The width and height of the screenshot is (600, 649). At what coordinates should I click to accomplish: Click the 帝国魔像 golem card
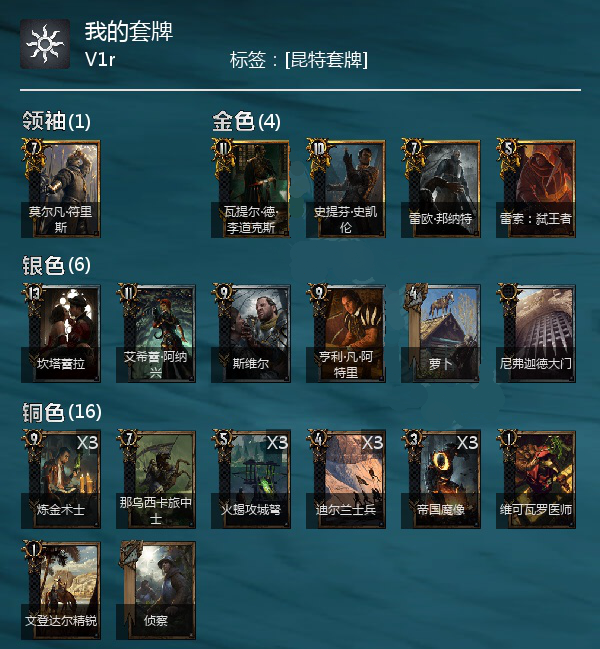coord(441,479)
